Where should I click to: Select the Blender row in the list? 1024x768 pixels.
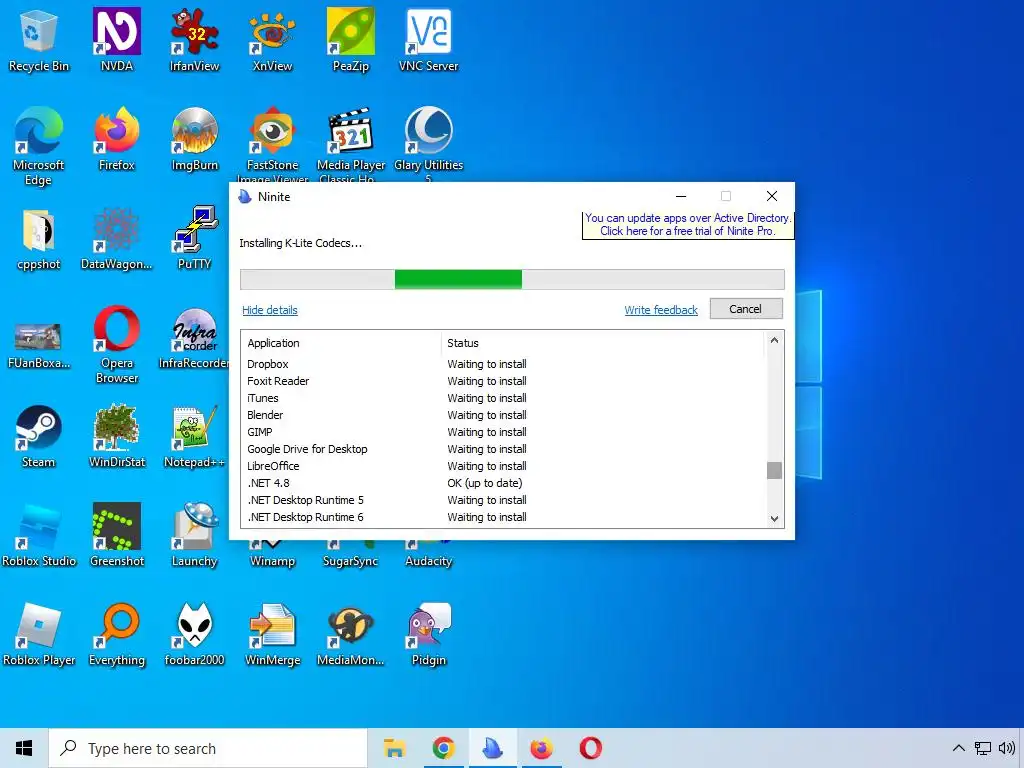tap(504, 415)
